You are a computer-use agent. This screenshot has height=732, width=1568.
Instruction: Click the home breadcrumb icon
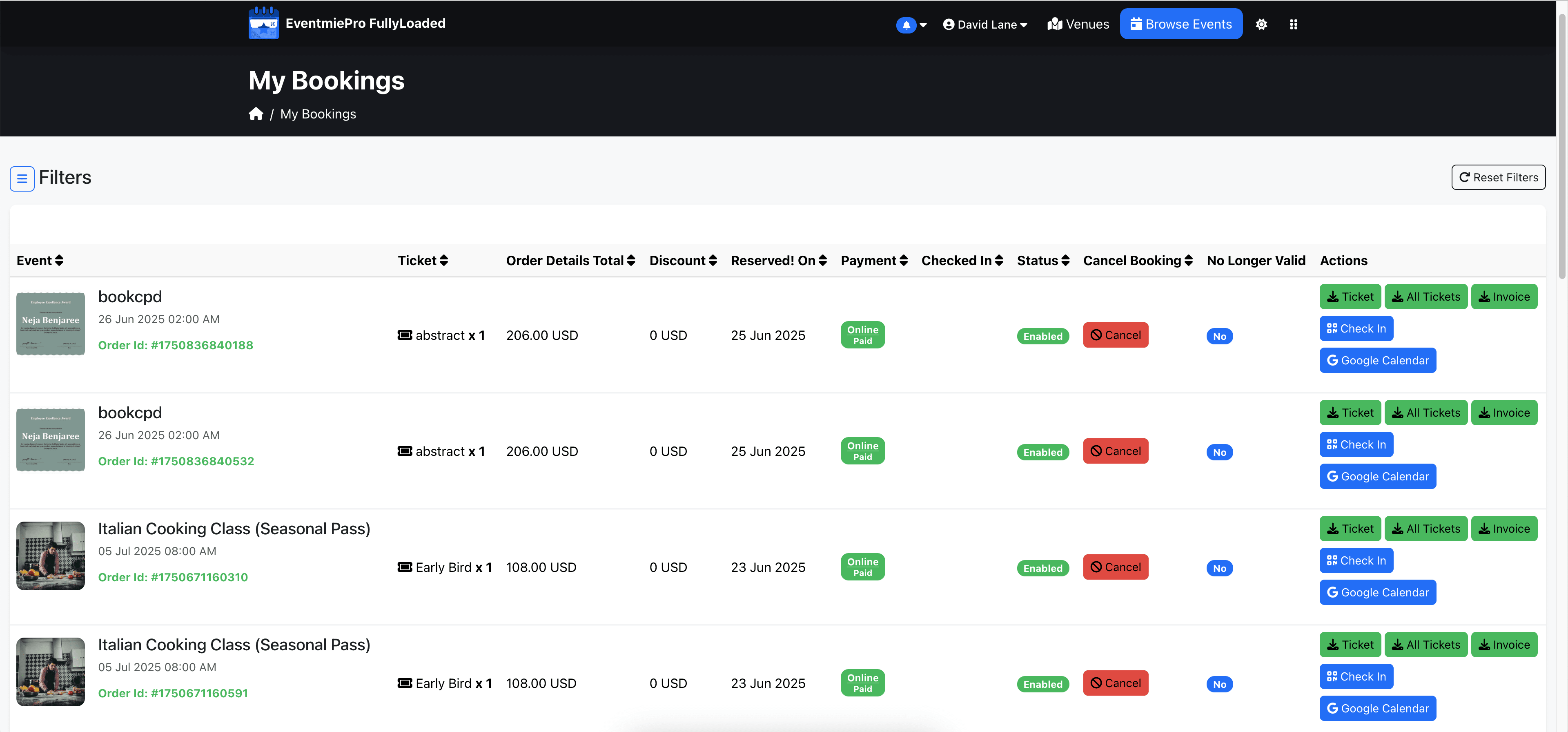tap(256, 114)
